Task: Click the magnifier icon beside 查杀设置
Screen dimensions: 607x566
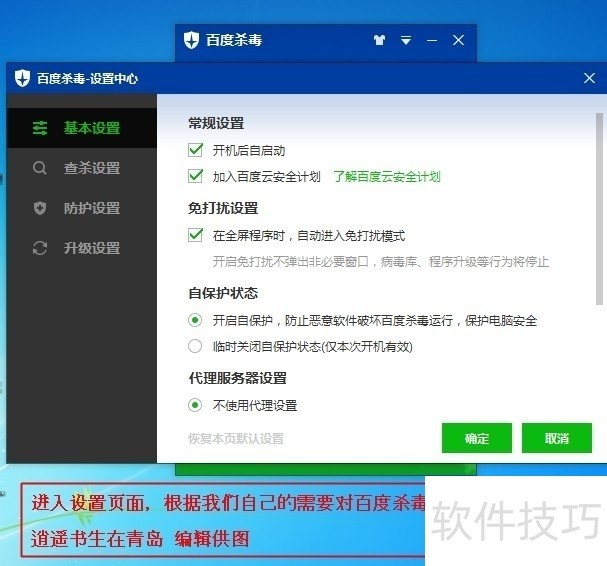Action: point(39,168)
